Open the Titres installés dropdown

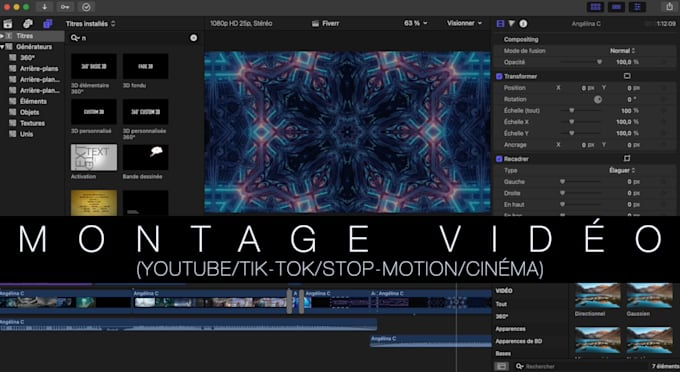pyautogui.click(x=91, y=23)
